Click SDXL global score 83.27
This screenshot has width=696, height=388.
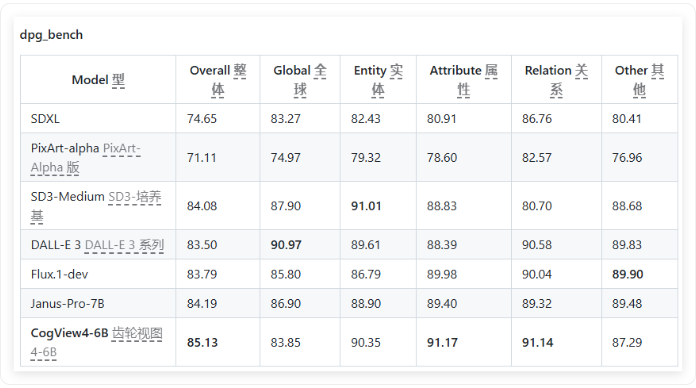pos(286,119)
